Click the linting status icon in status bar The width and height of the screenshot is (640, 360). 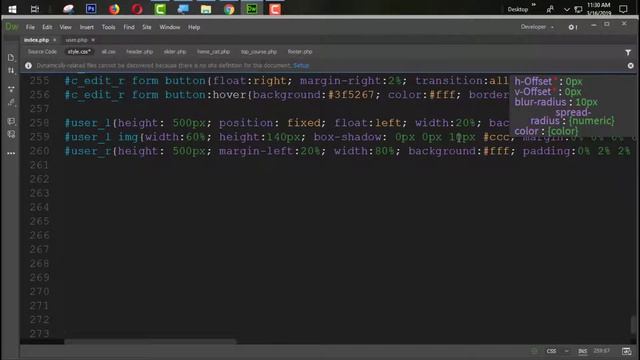pyautogui.click(x=534, y=351)
